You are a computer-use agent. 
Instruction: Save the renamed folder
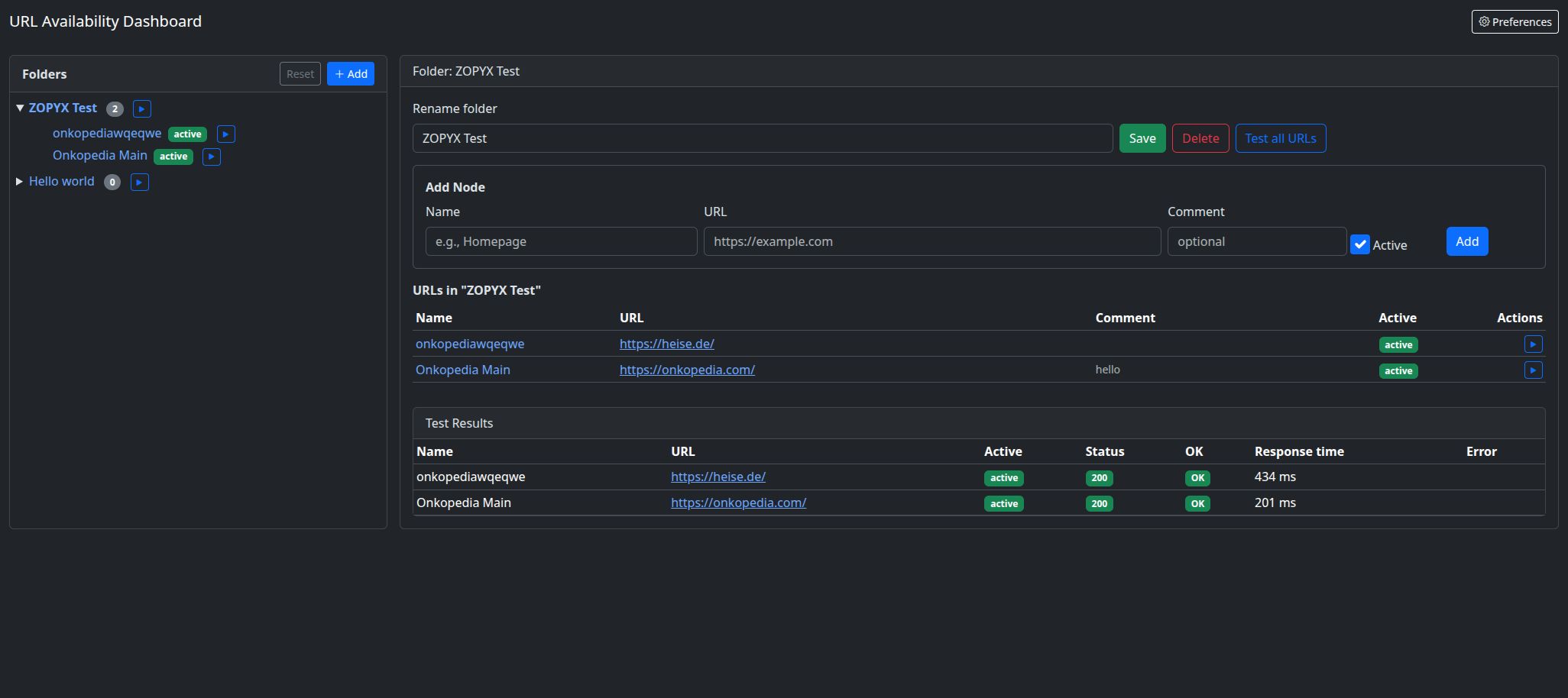1142,138
